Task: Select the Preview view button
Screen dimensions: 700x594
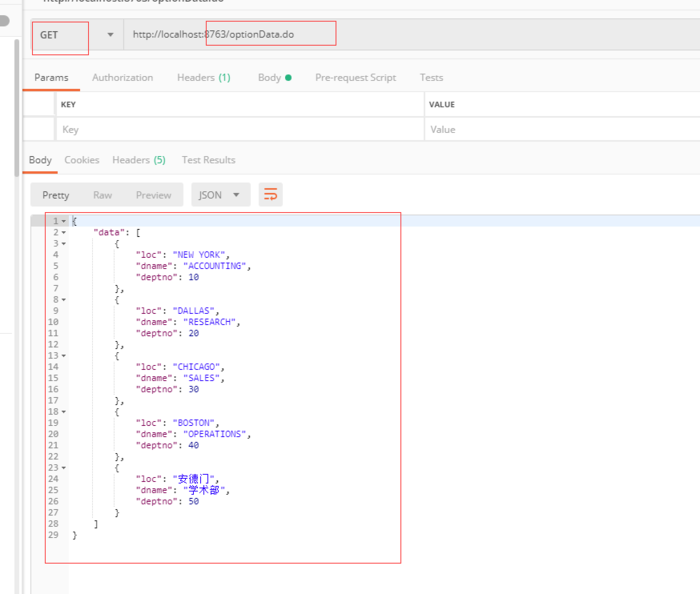Action: pyautogui.click(x=154, y=195)
